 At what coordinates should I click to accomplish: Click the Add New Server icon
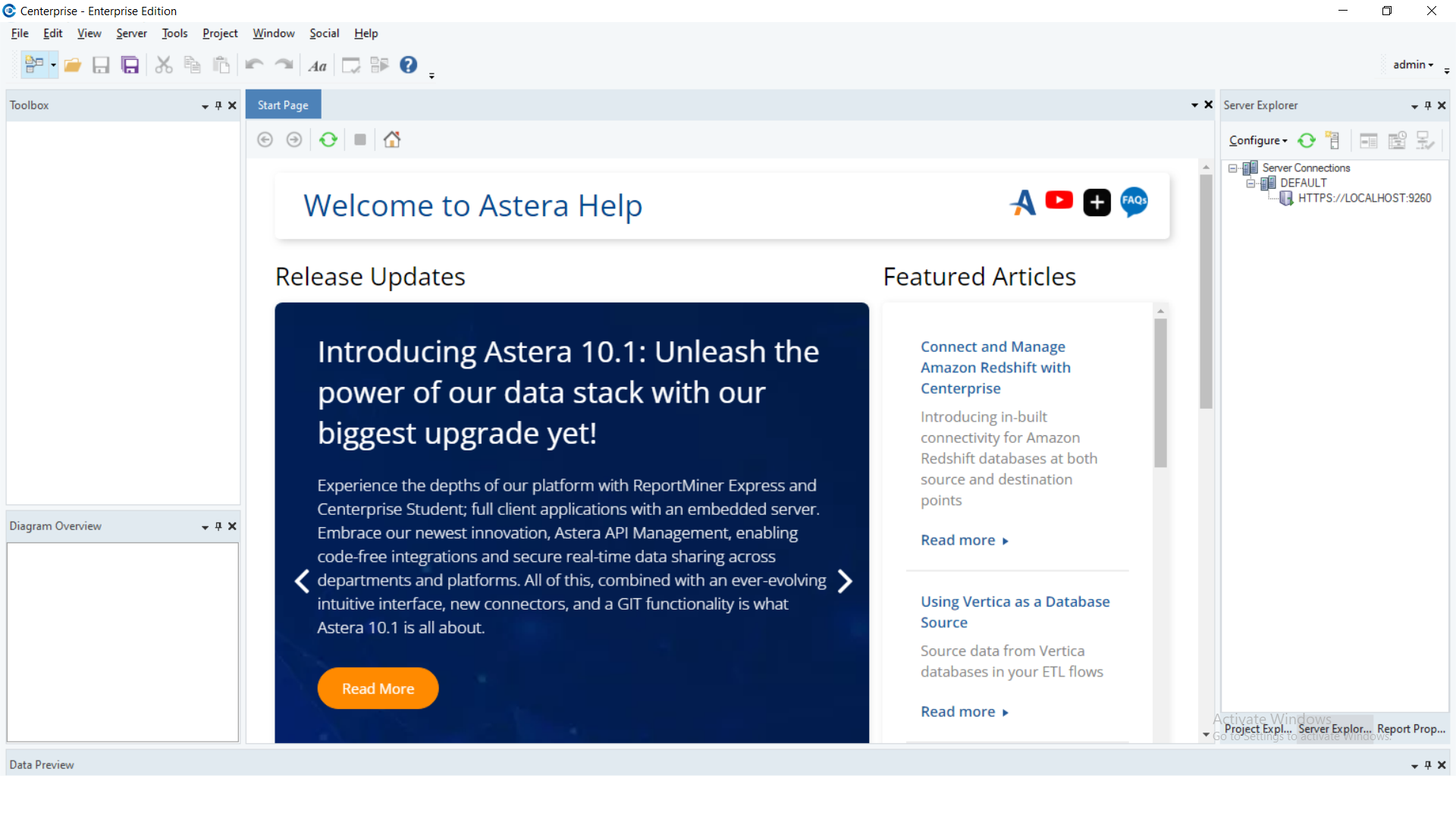pos(1333,140)
